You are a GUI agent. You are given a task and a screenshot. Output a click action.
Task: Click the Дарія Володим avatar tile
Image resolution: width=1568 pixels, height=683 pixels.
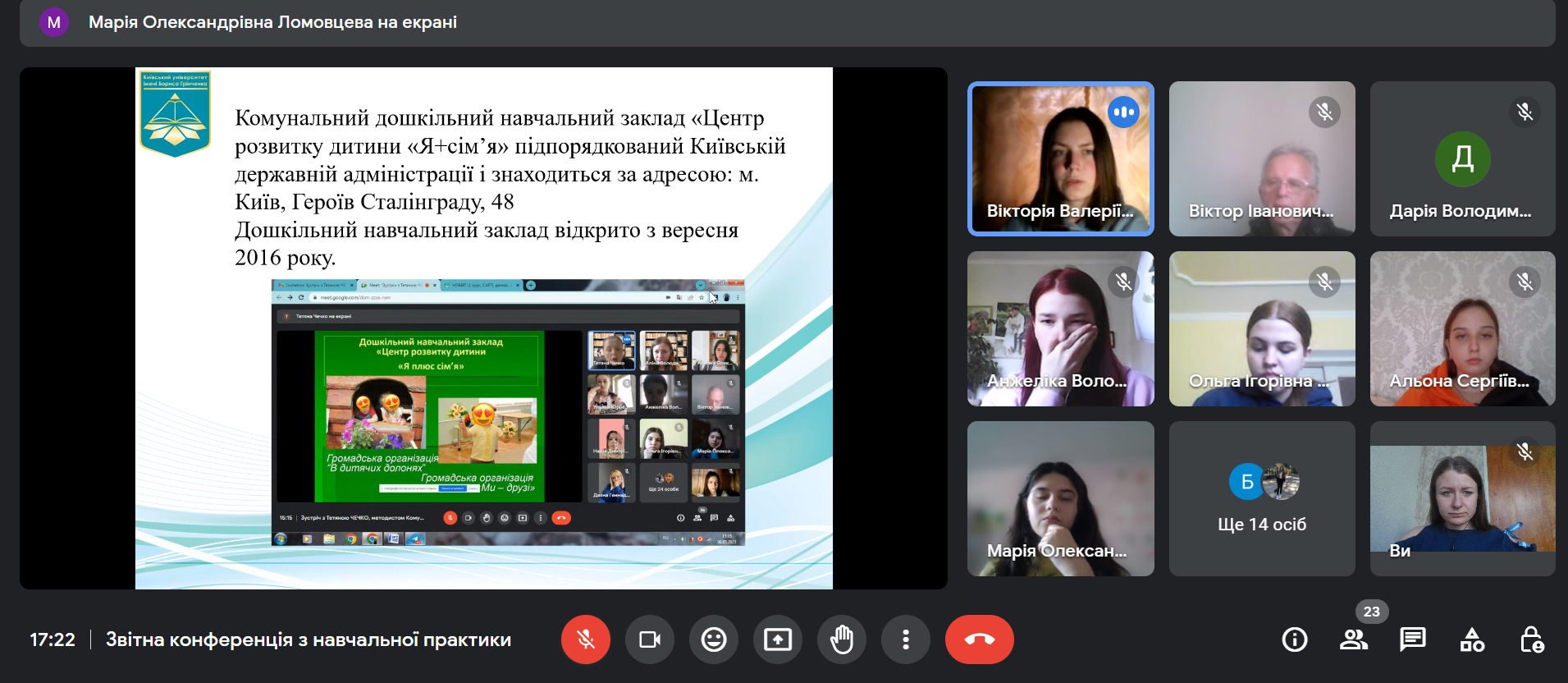1462,158
